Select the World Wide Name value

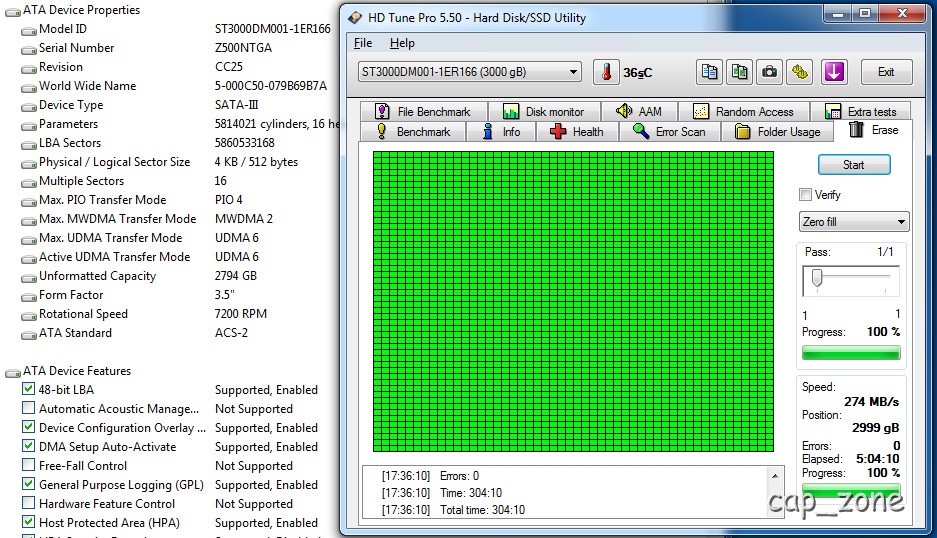(271, 86)
